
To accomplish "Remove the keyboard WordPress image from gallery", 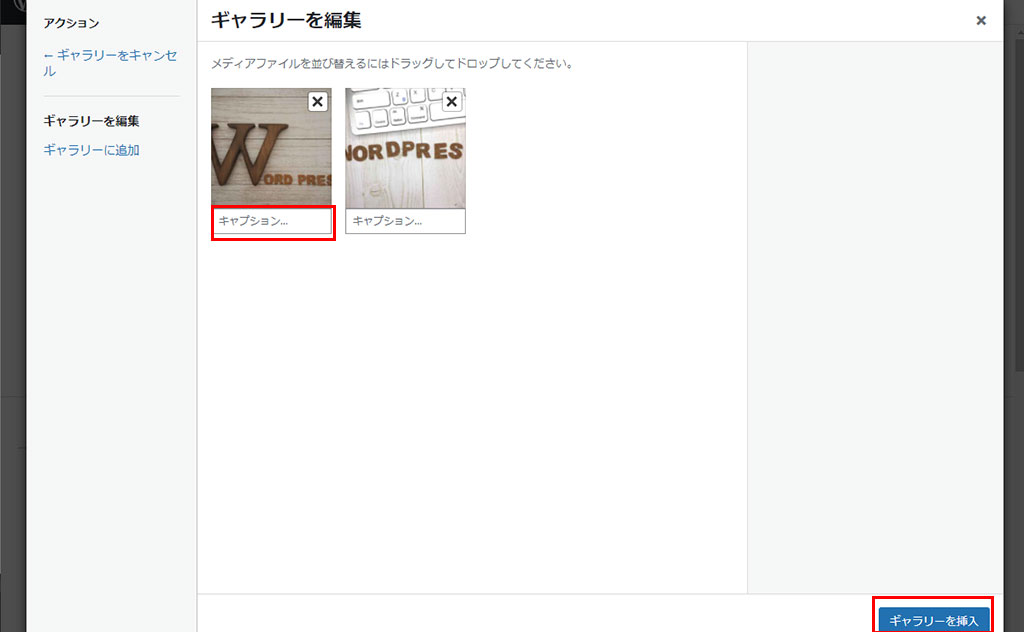I will click(x=451, y=102).
